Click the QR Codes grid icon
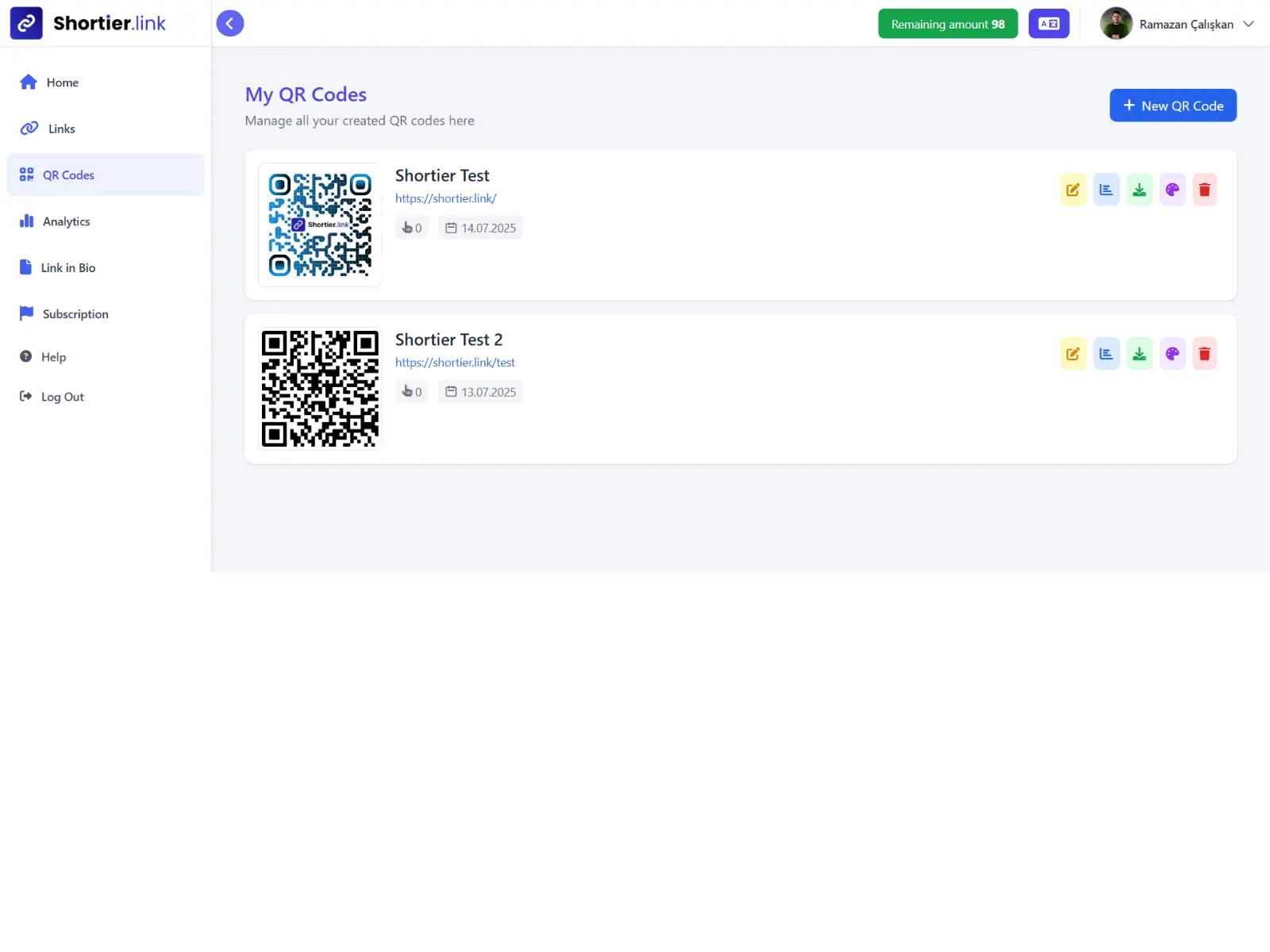The width and height of the screenshot is (1270, 952). [x=27, y=175]
